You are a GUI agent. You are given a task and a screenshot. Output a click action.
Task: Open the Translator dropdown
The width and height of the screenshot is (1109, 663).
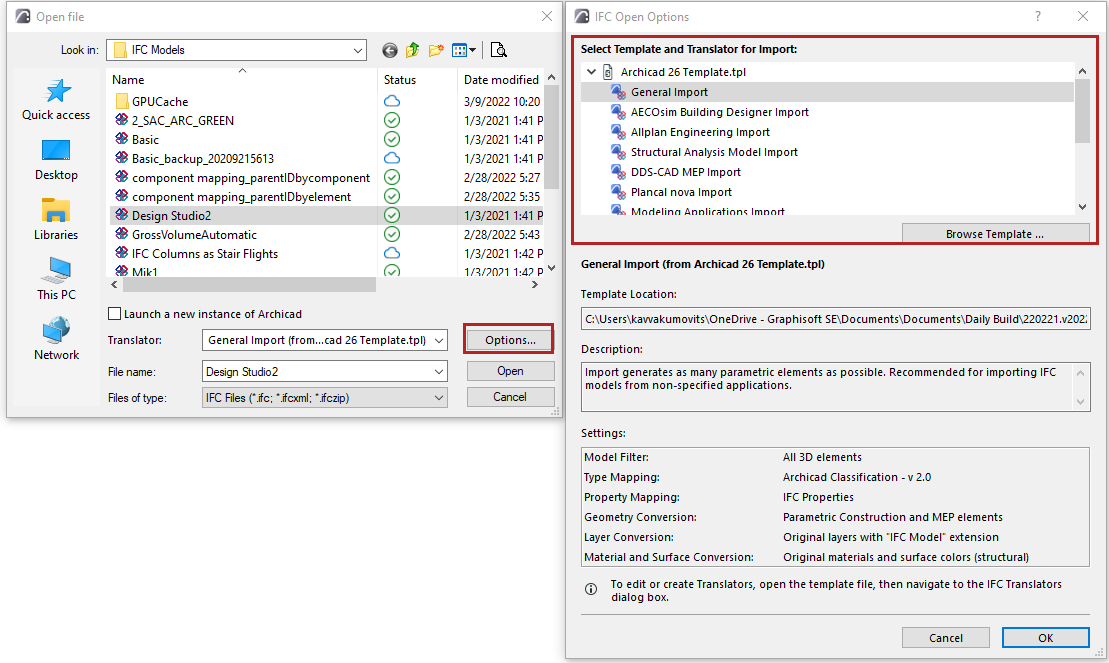point(439,340)
